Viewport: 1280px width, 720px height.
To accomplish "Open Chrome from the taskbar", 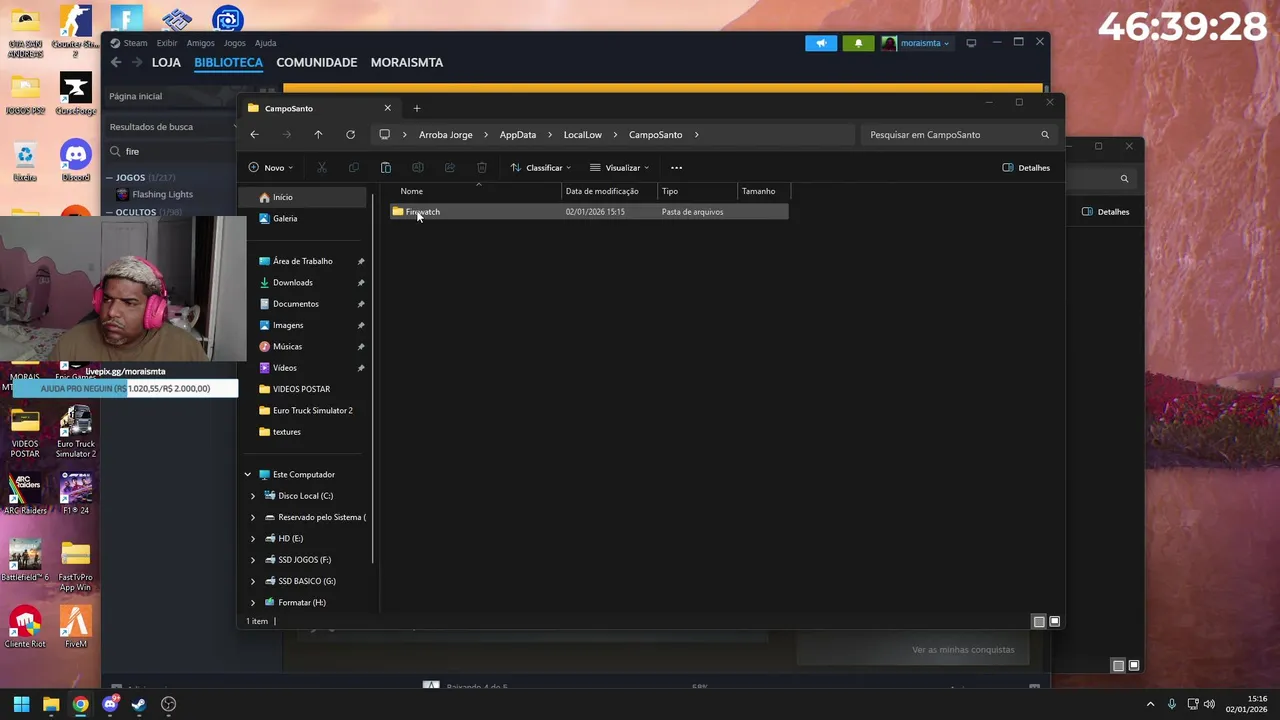I will 80,704.
